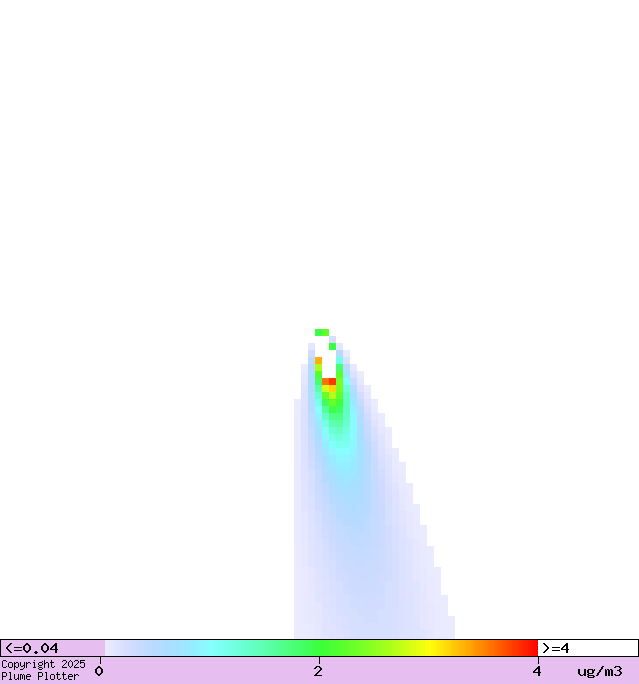The image size is (639, 684).
Task: Click the "Copyright 2025" text
Action: click(43, 664)
